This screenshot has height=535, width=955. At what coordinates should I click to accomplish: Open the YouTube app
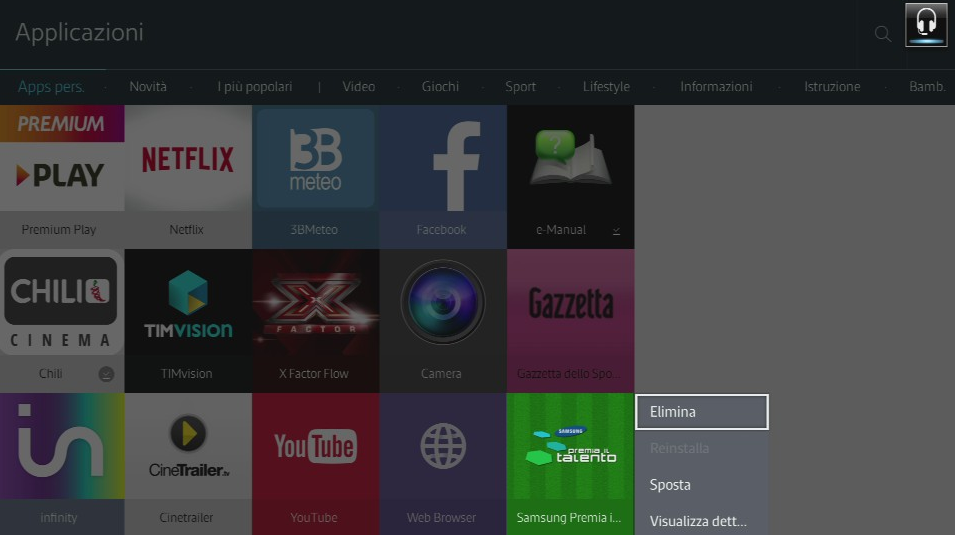315,464
